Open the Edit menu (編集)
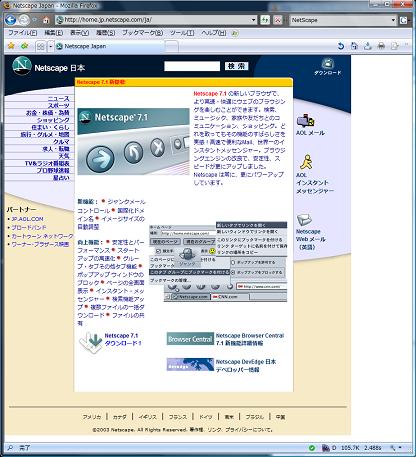Viewport: 416px width, 457px height. [x=53, y=33]
